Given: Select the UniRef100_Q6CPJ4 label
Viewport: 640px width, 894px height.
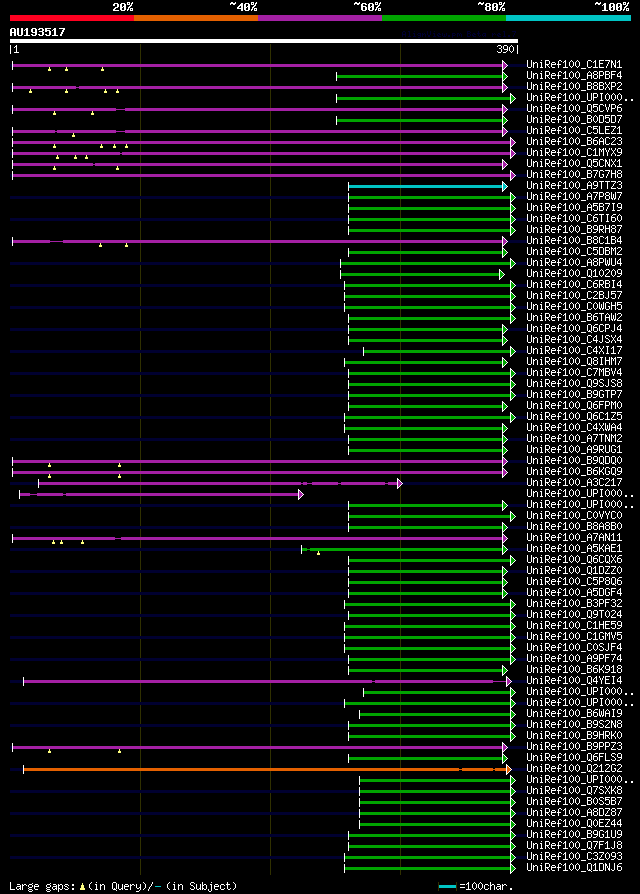Looking at the screenshot, I should tap(574, 328).
